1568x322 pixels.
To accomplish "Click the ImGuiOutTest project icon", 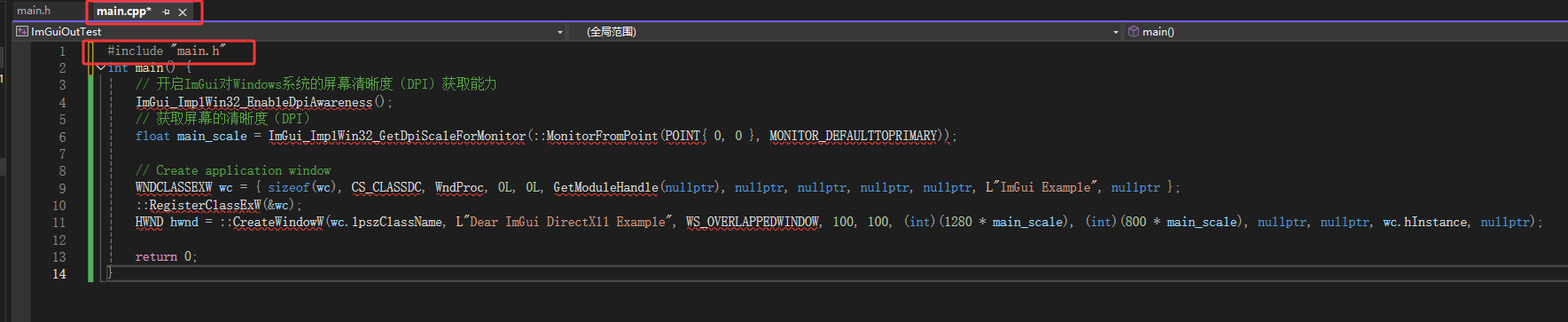I will pyautogui.click(x=22, y=32).
